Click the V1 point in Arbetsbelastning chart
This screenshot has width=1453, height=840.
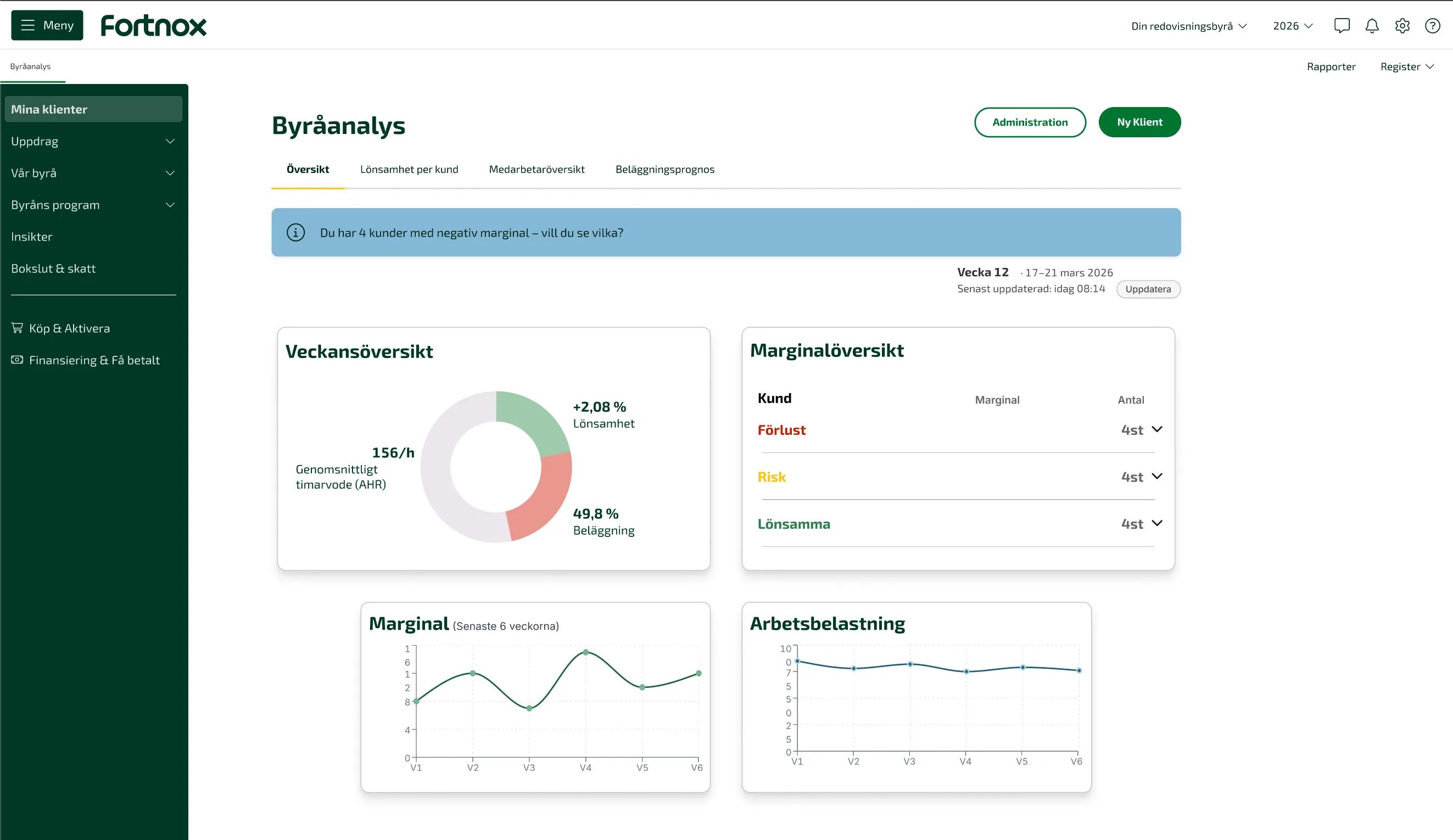point(797,661)
